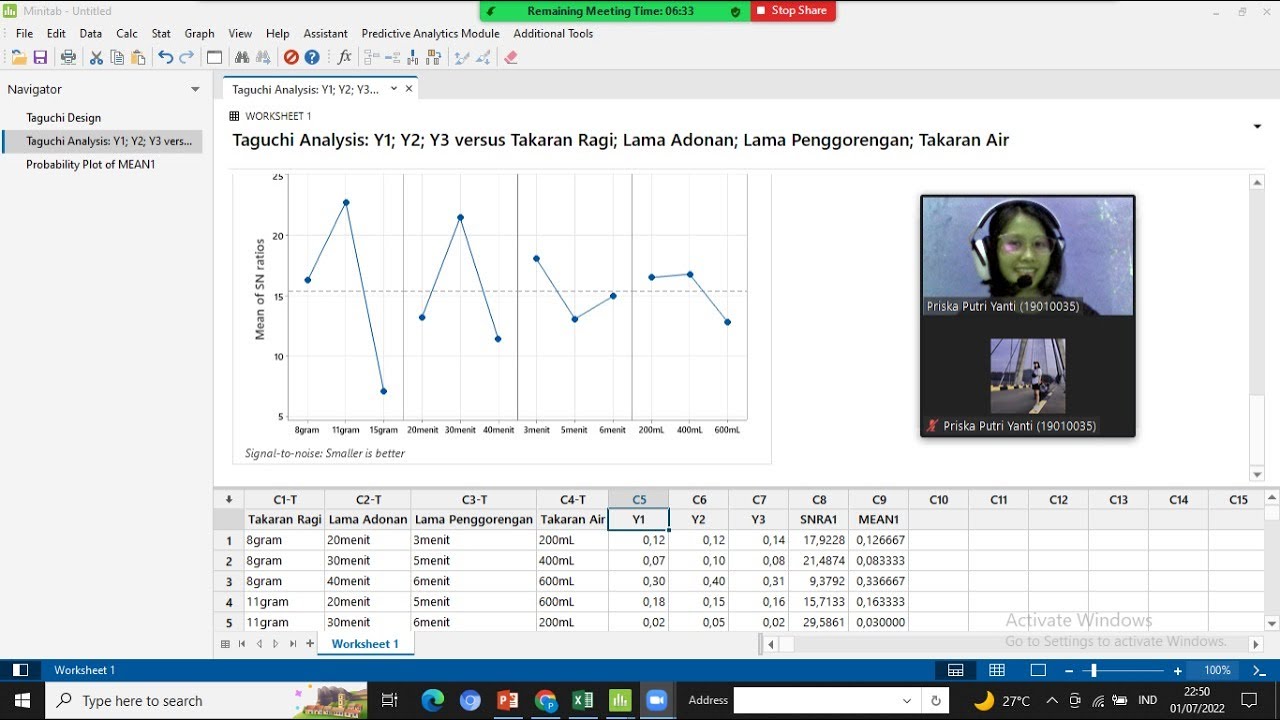Open Microsoft Edge from taskbar
The height and width of the screenshot is (720, 1280).
point(432,700)
